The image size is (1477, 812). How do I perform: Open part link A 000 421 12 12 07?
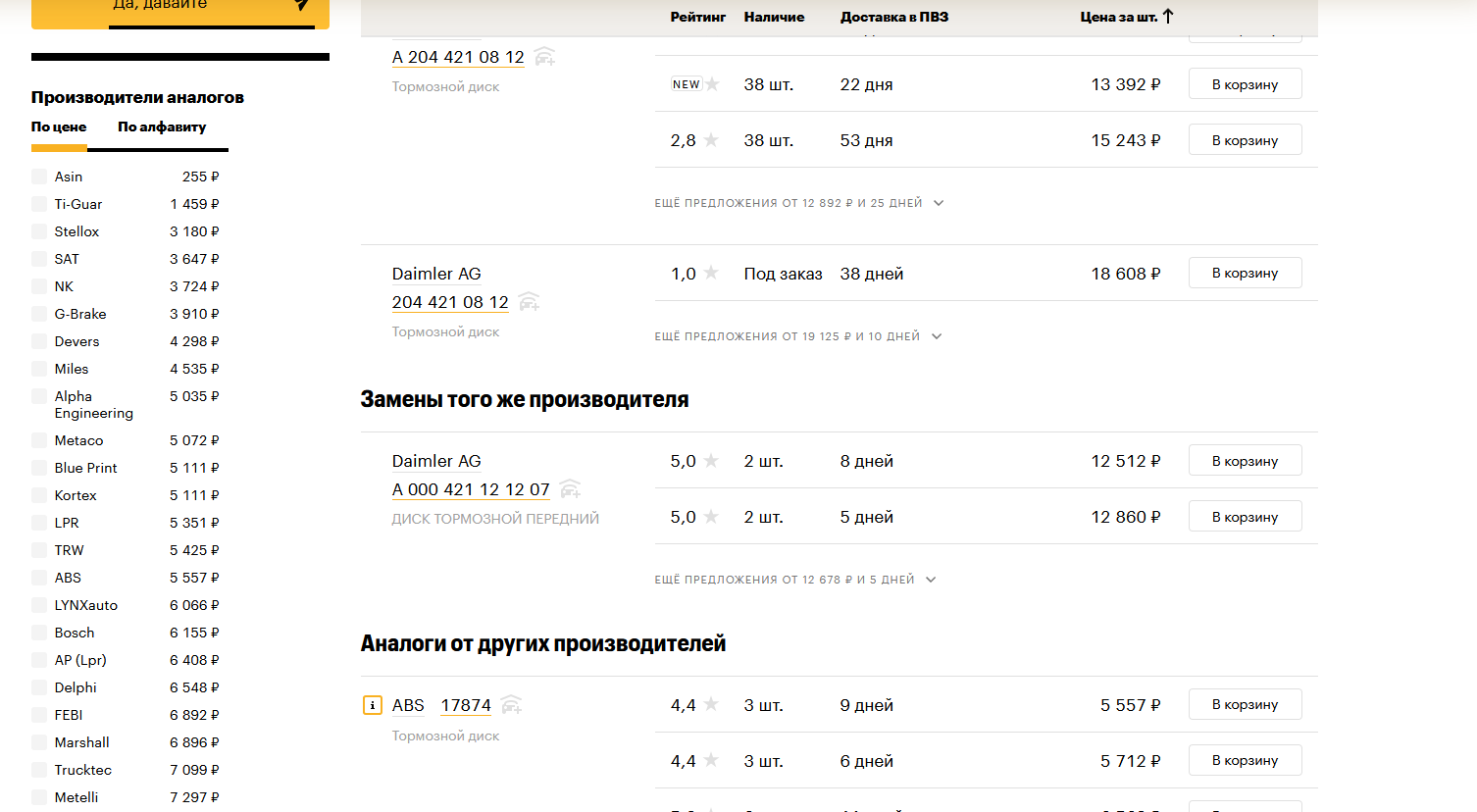(x=471, y=489)
